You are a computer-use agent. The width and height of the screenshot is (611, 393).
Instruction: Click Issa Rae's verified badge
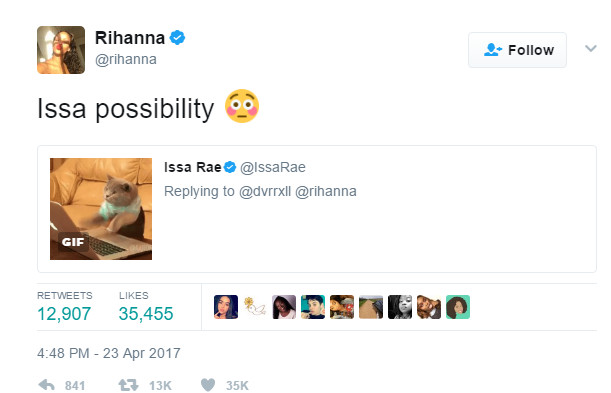point(230,167)
